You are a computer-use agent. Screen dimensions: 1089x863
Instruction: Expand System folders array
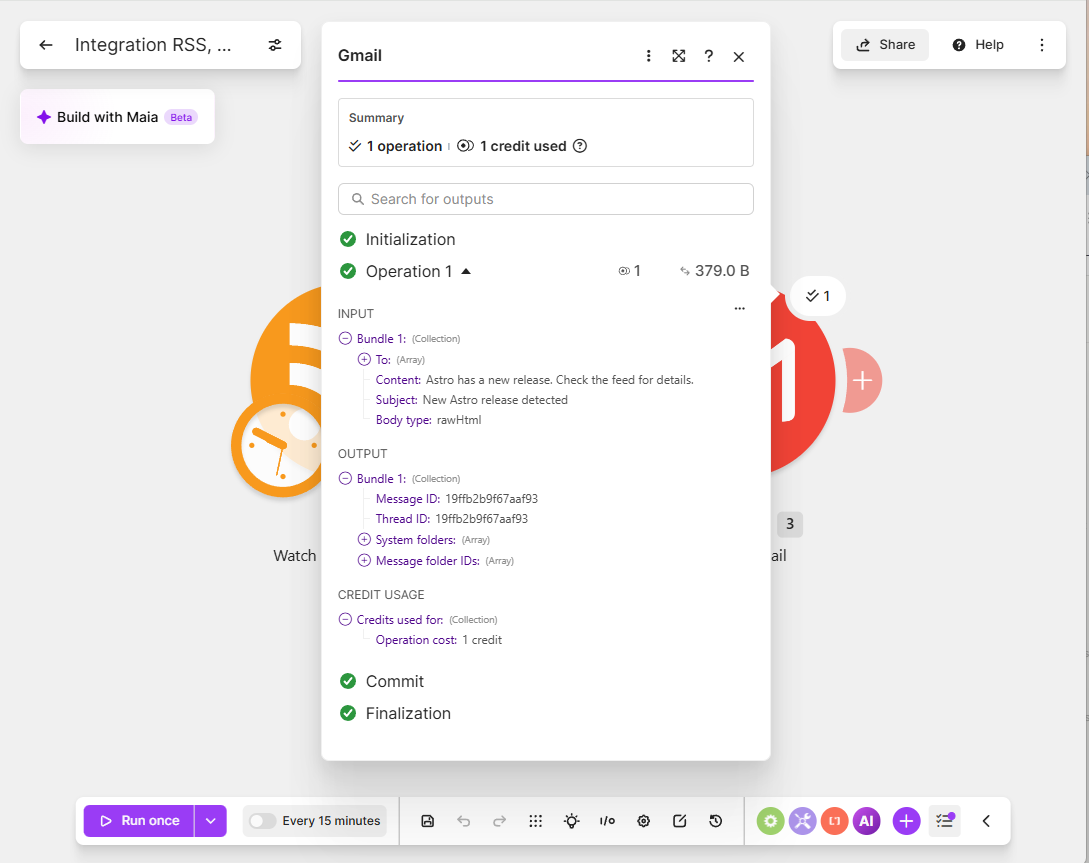364,539
